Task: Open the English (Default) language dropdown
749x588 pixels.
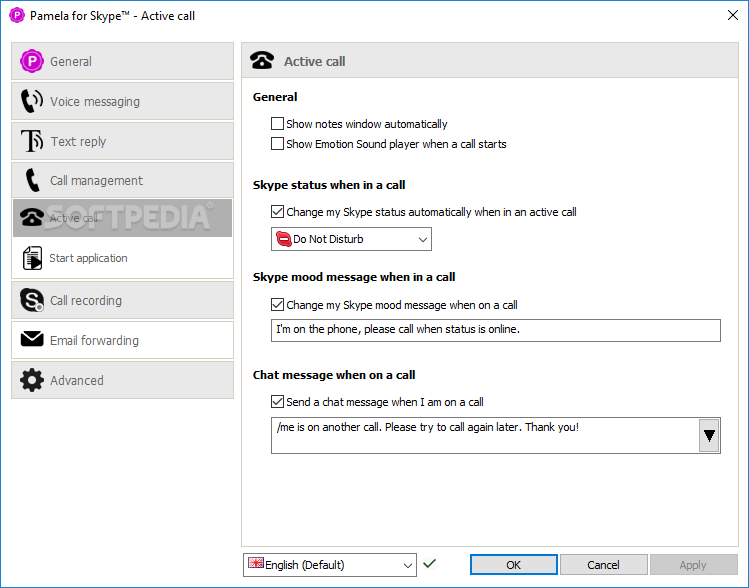Action: (x=330, y=565)
